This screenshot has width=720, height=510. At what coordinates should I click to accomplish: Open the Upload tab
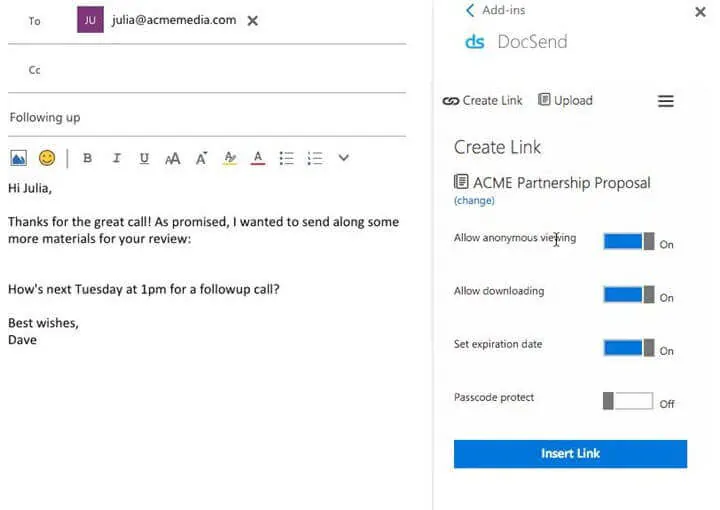(565, 100)
